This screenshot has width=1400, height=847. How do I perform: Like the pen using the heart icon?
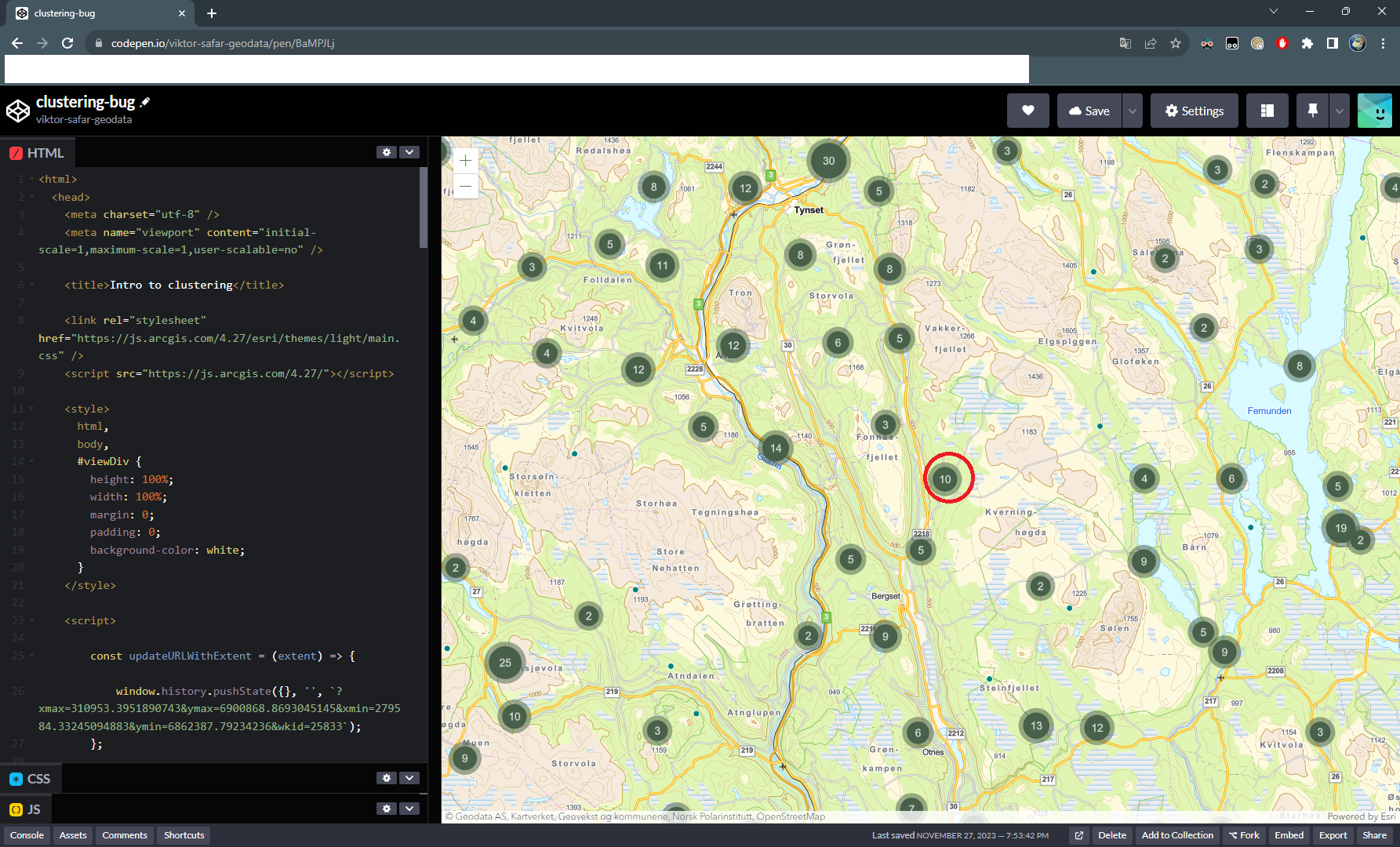[1027, 111]
